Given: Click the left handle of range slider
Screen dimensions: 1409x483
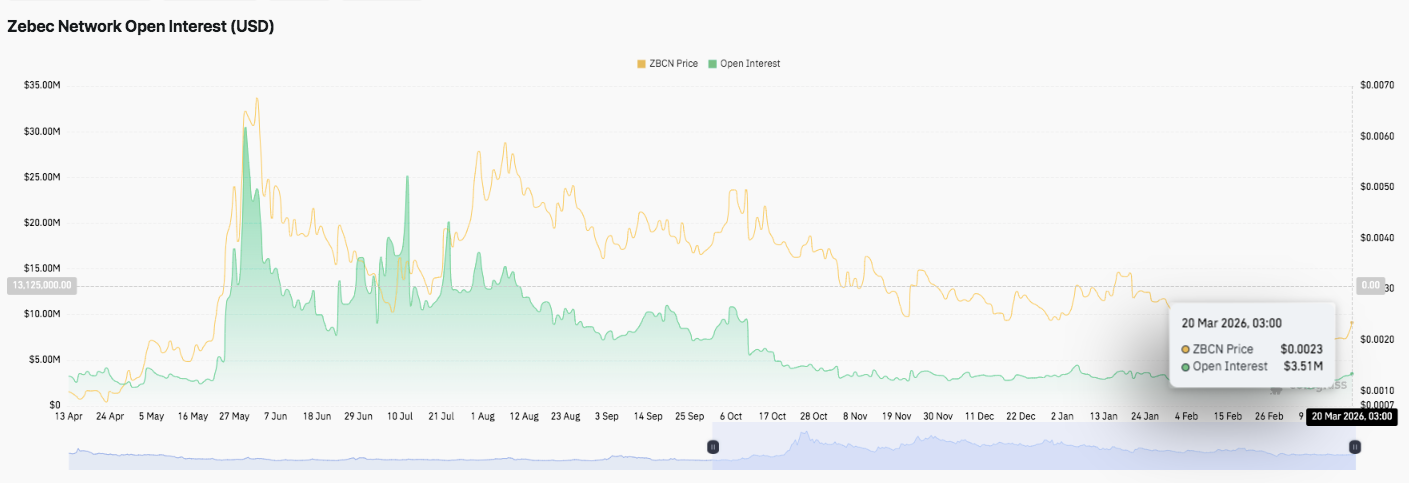Looking at the screenshot, I should (x=713, y=447).
